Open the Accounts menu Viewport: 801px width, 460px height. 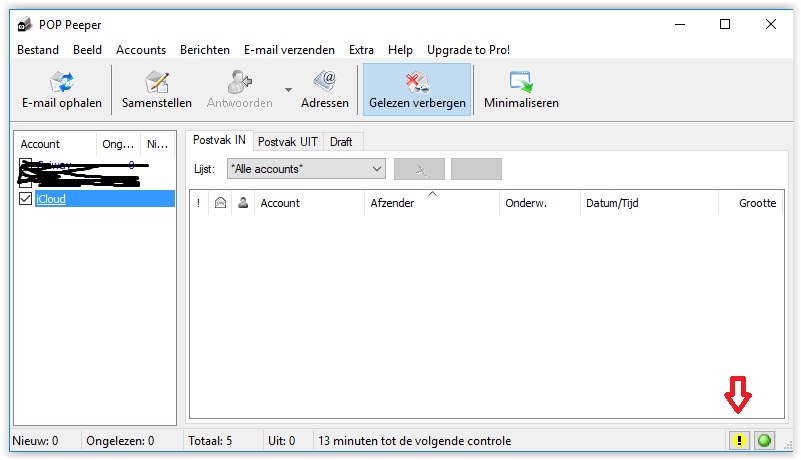(x=141, y=50)
